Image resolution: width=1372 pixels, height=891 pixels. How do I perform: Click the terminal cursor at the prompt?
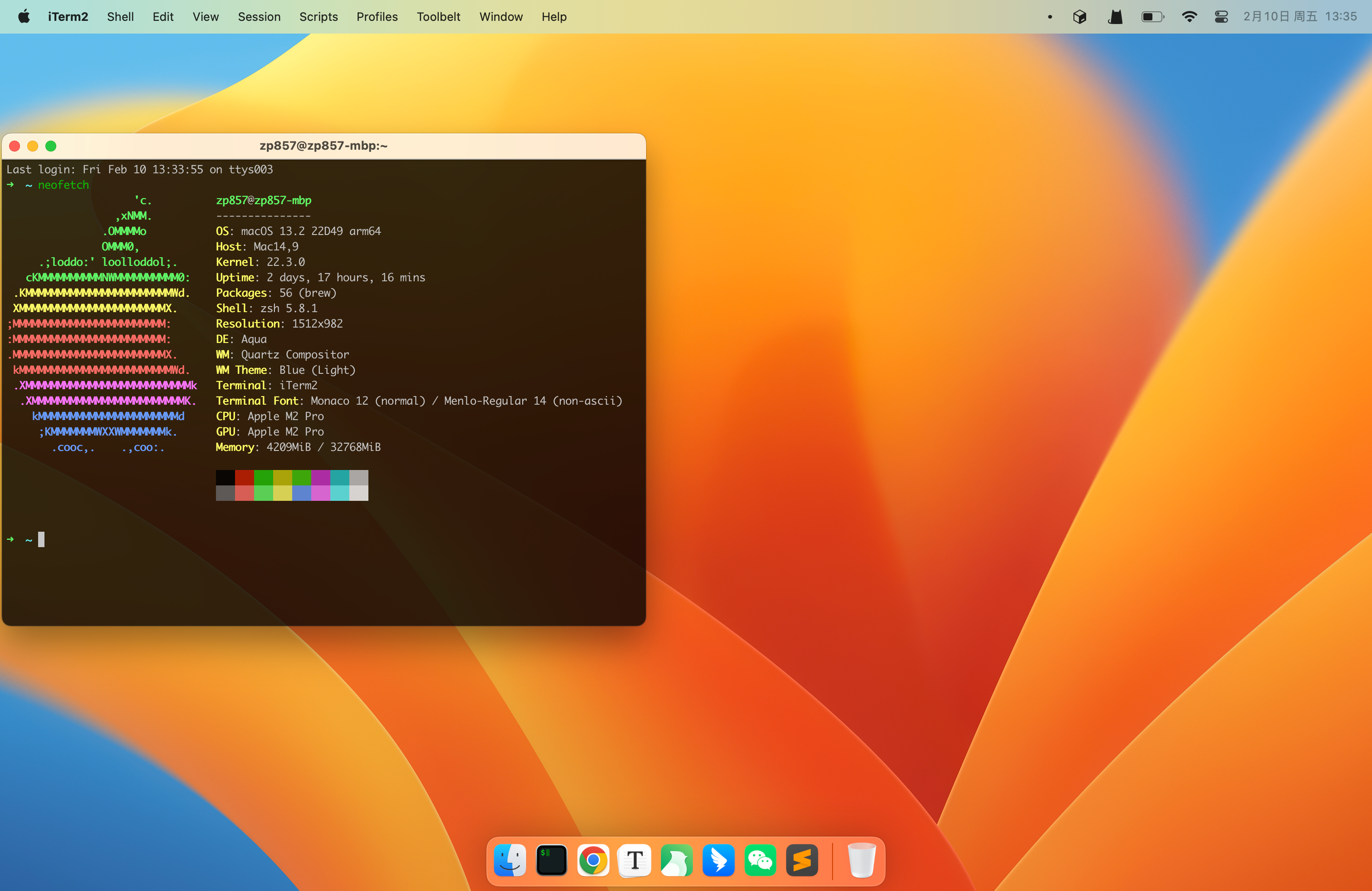[41, 539]
